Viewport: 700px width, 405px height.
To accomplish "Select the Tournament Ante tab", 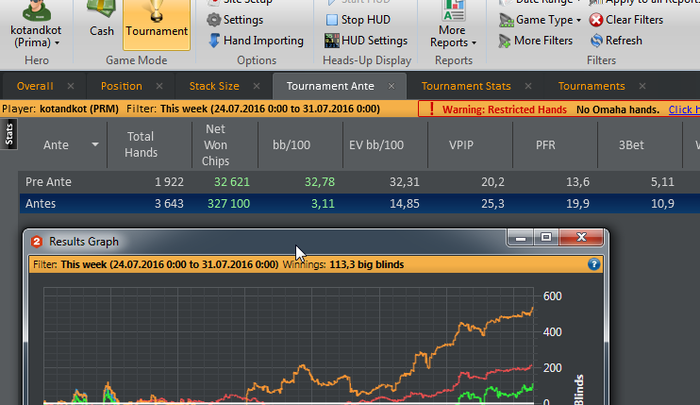I will point(330,86).
